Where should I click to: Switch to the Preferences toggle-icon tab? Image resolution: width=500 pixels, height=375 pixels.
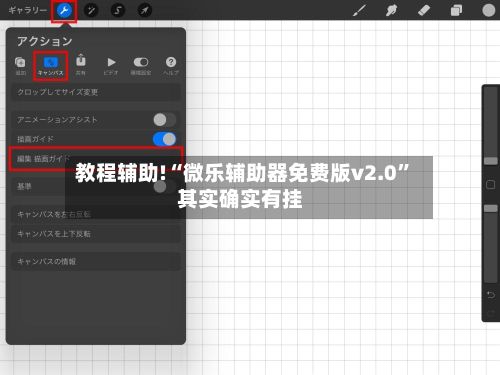click(141, 66)
